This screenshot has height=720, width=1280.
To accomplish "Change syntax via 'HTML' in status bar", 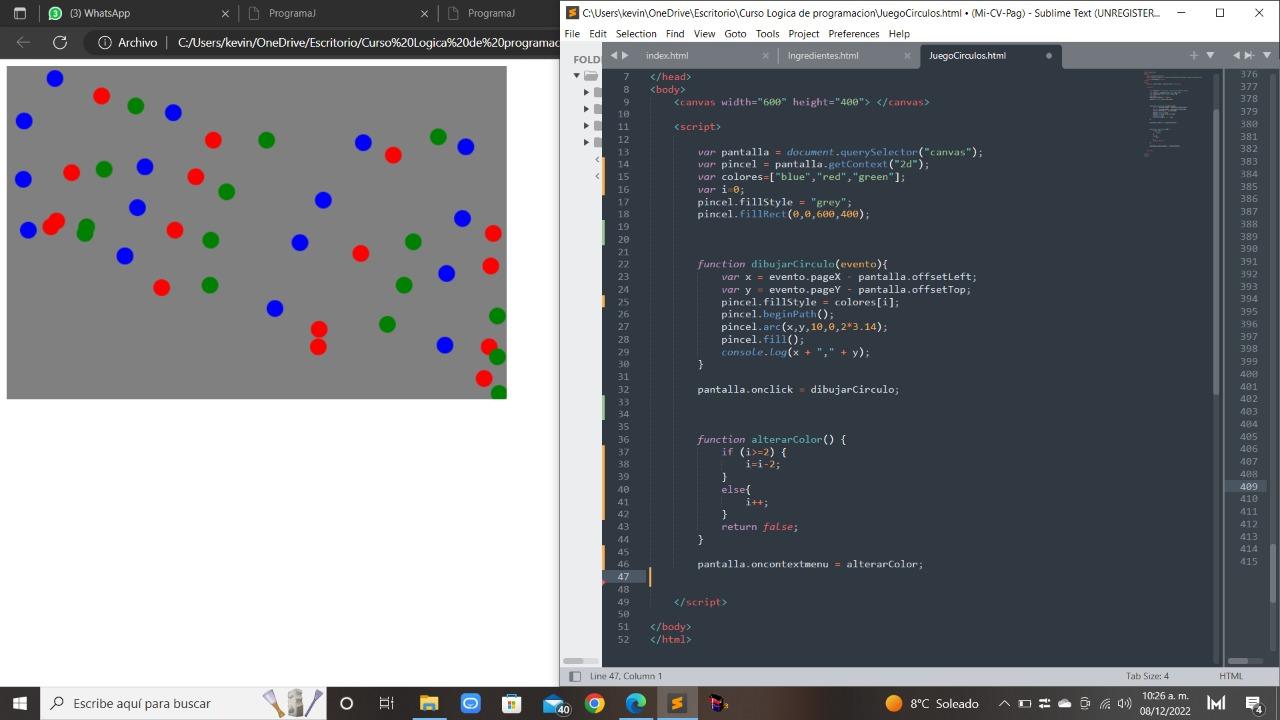I will [x=1231, y=677].
